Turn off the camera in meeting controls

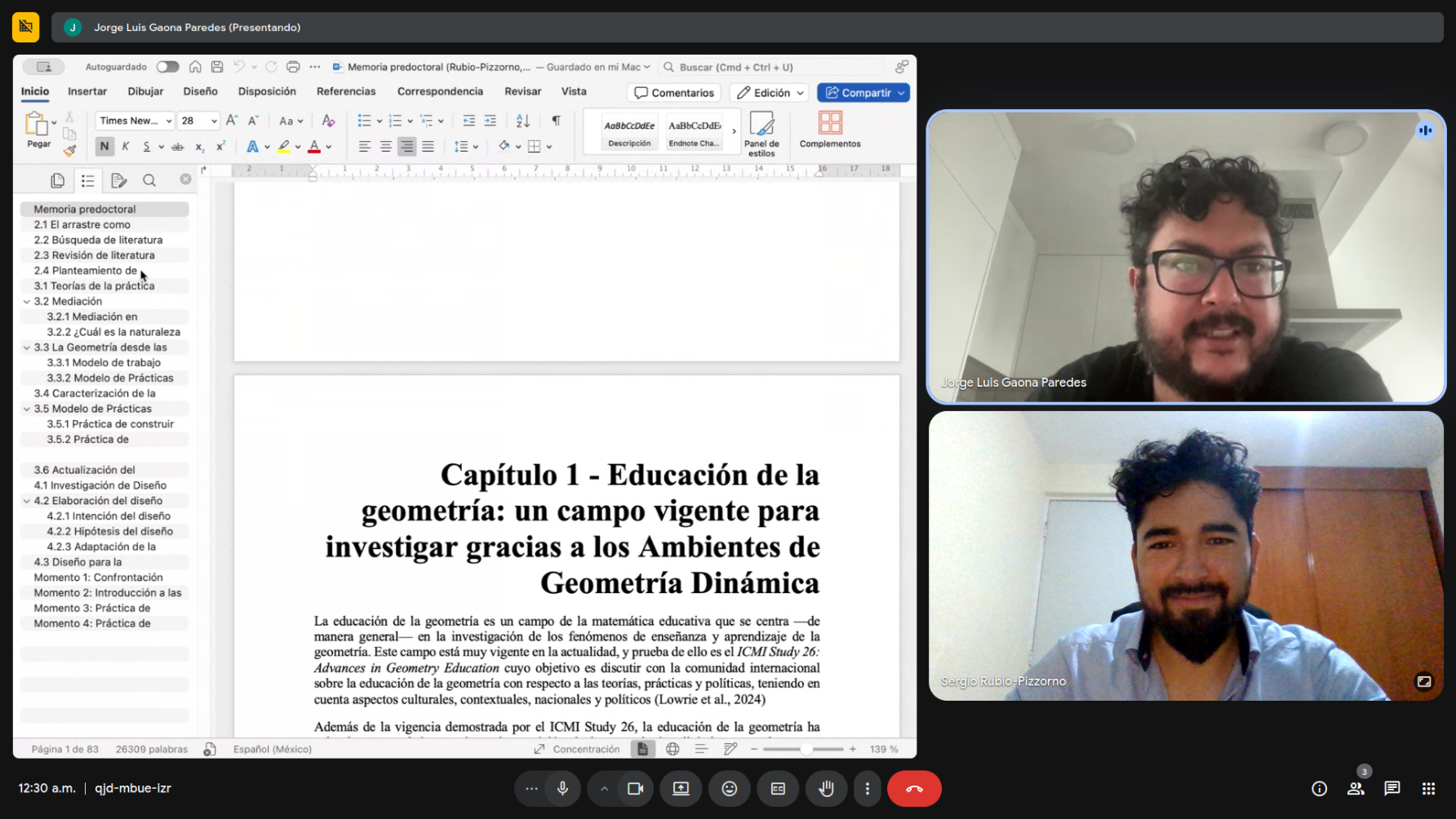pyautogui.click(x=635, y=788)
